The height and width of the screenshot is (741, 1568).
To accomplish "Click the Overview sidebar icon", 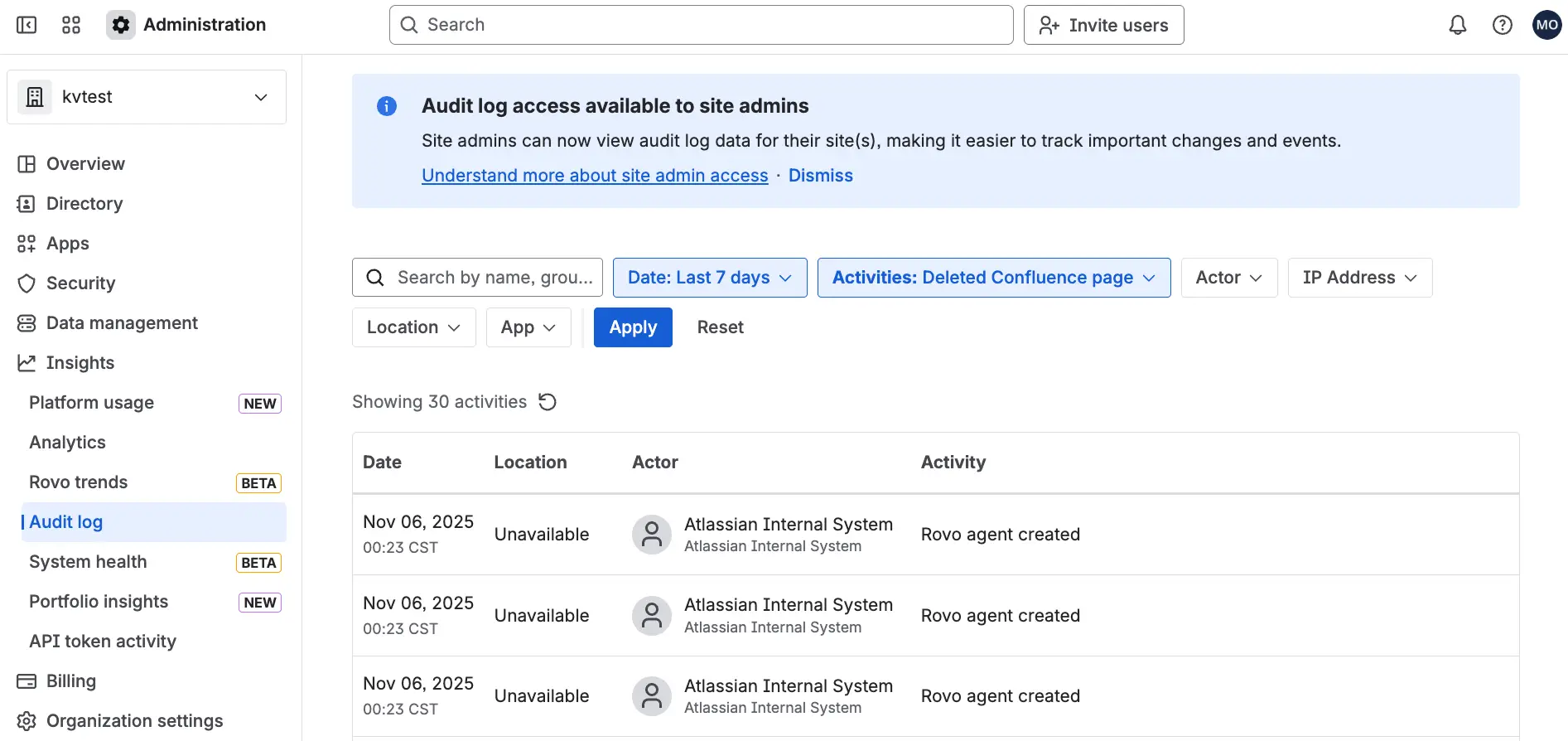I will click(27, 164).
